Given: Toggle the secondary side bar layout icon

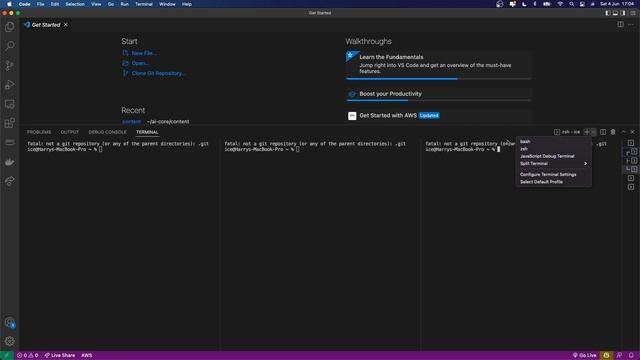Looking at the screenshot, I should pyautogui.click(x=623, y=13).
